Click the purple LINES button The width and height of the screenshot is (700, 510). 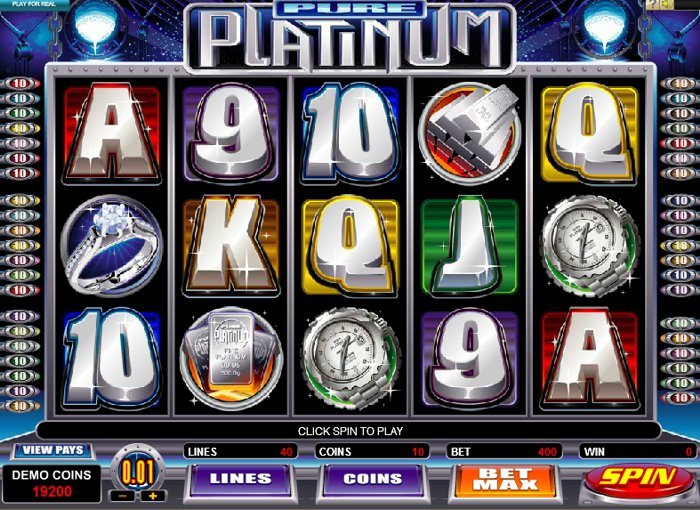click(240, 480)
